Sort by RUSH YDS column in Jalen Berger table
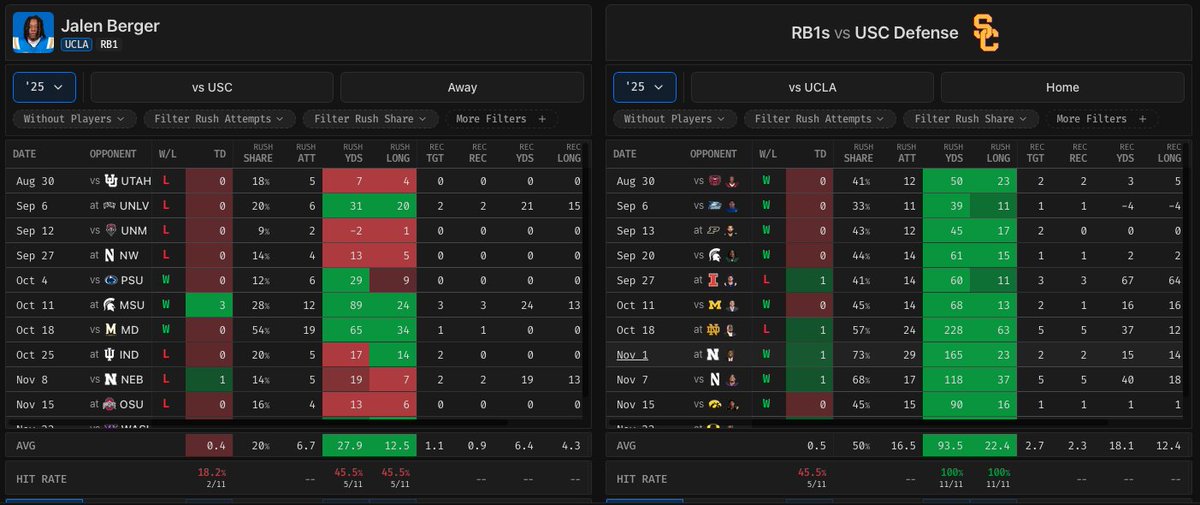The image size is (1200, 505). 351,155
